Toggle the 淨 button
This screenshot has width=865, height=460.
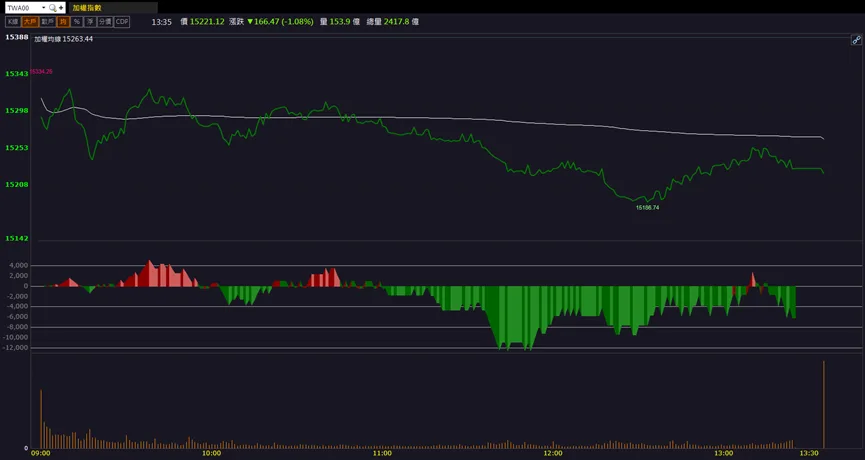tap(90, 22)
